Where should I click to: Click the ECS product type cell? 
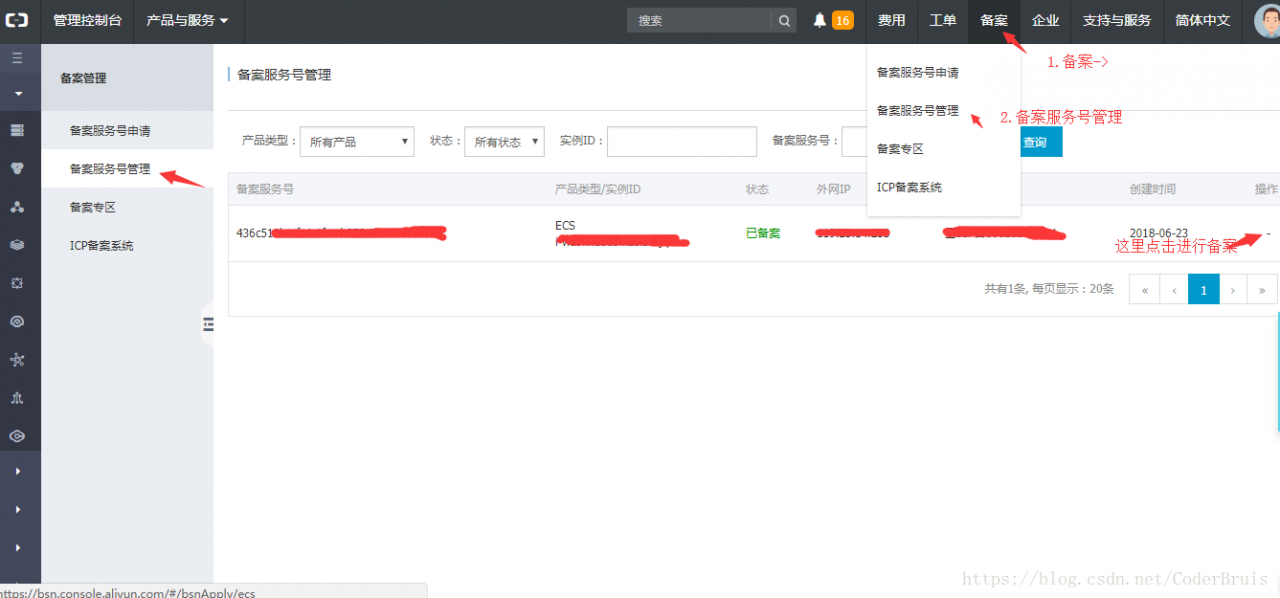point(566,225)
